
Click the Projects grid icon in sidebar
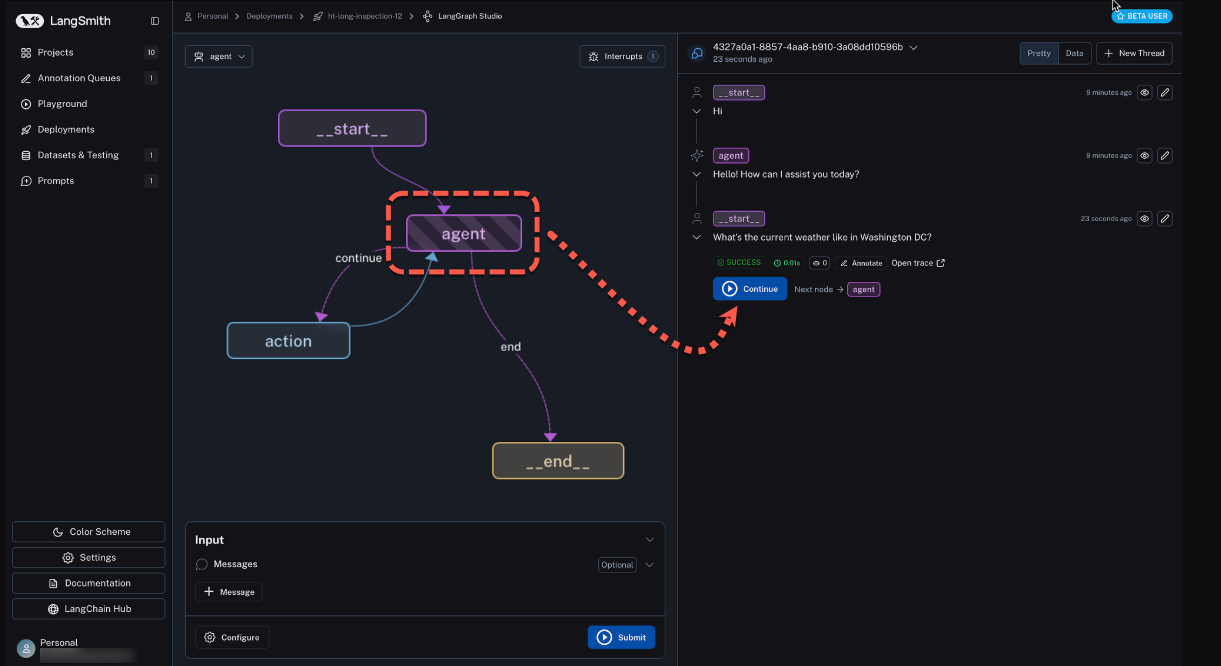point(26,52)
